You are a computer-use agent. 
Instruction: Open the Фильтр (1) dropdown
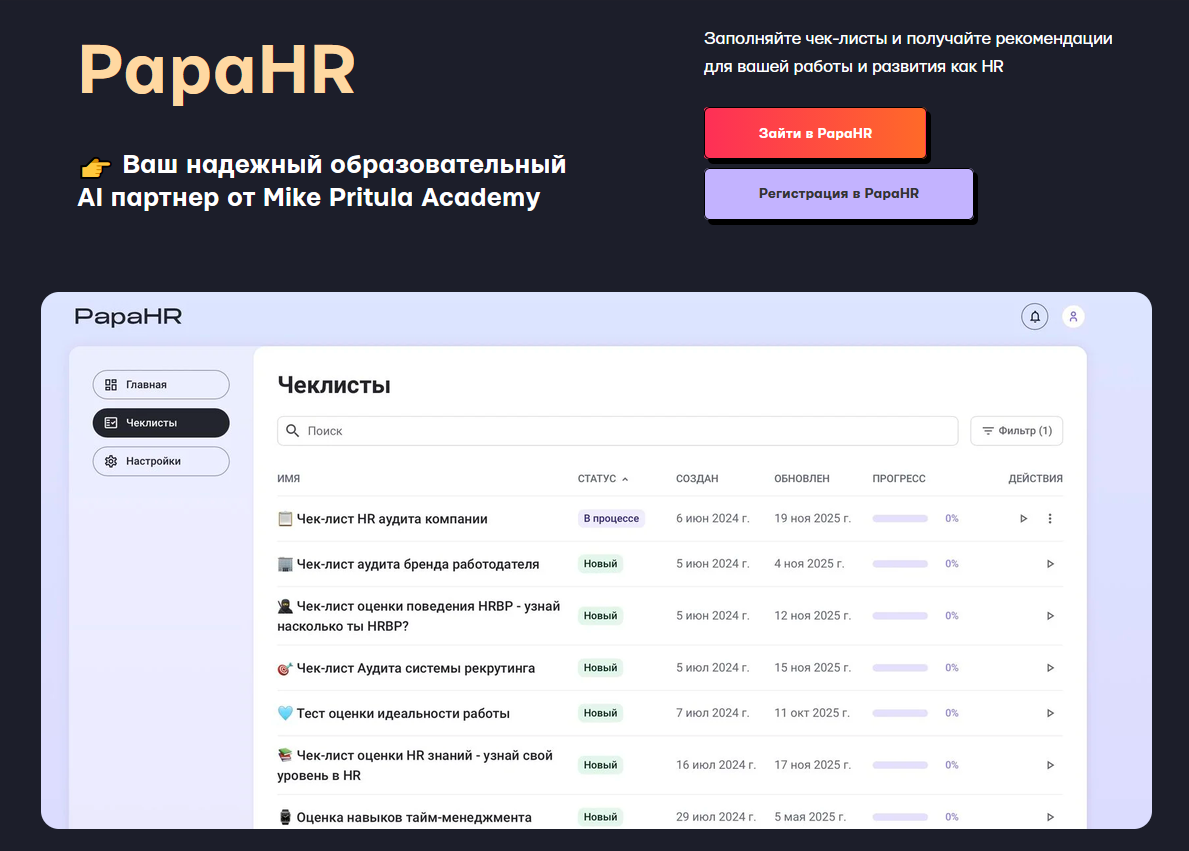(x=1016, y=431)
